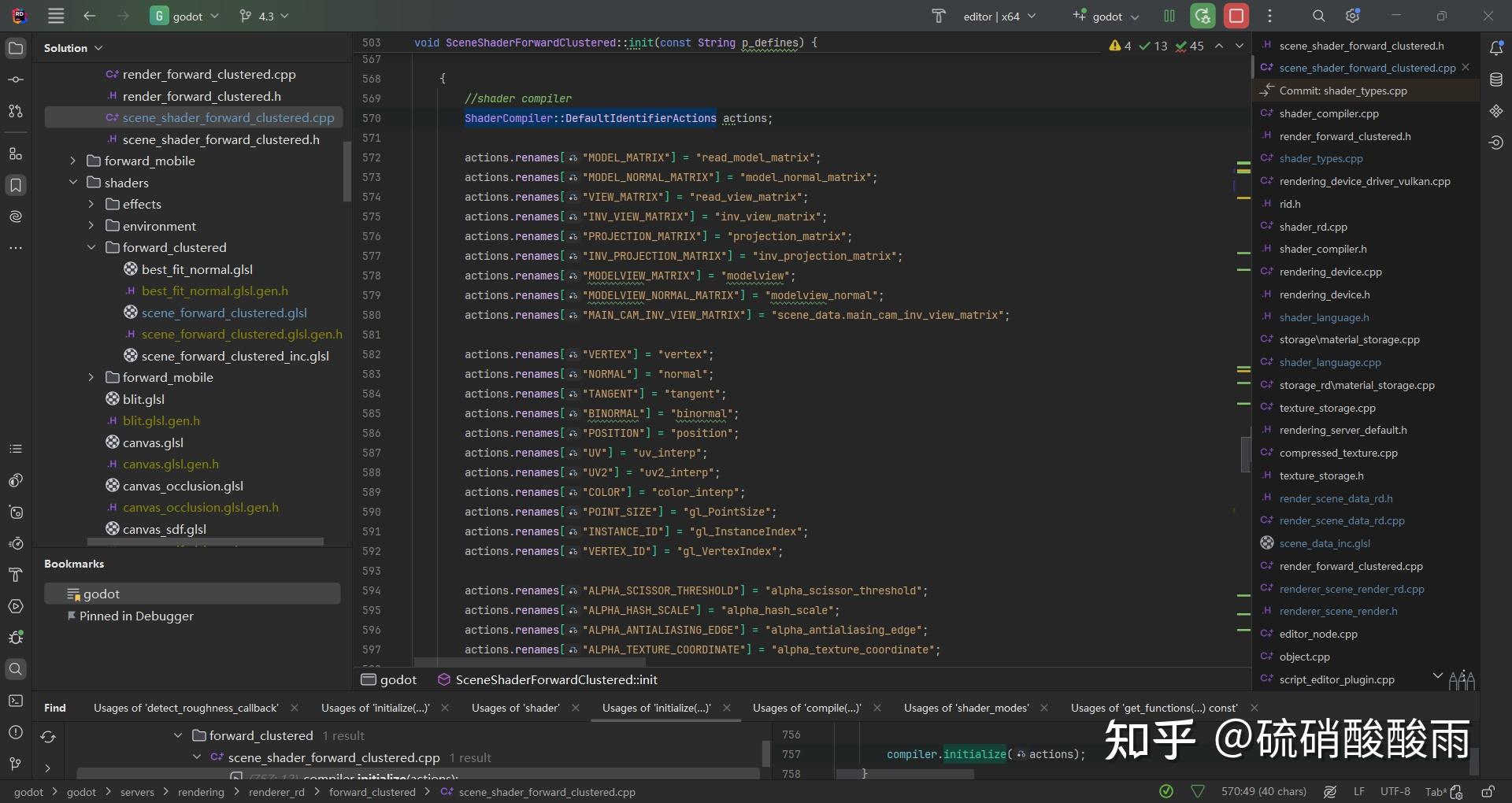Screen dimensions: 1512x803
Task: Stop the running editor session with red stop button
Action: point(1236,16)
